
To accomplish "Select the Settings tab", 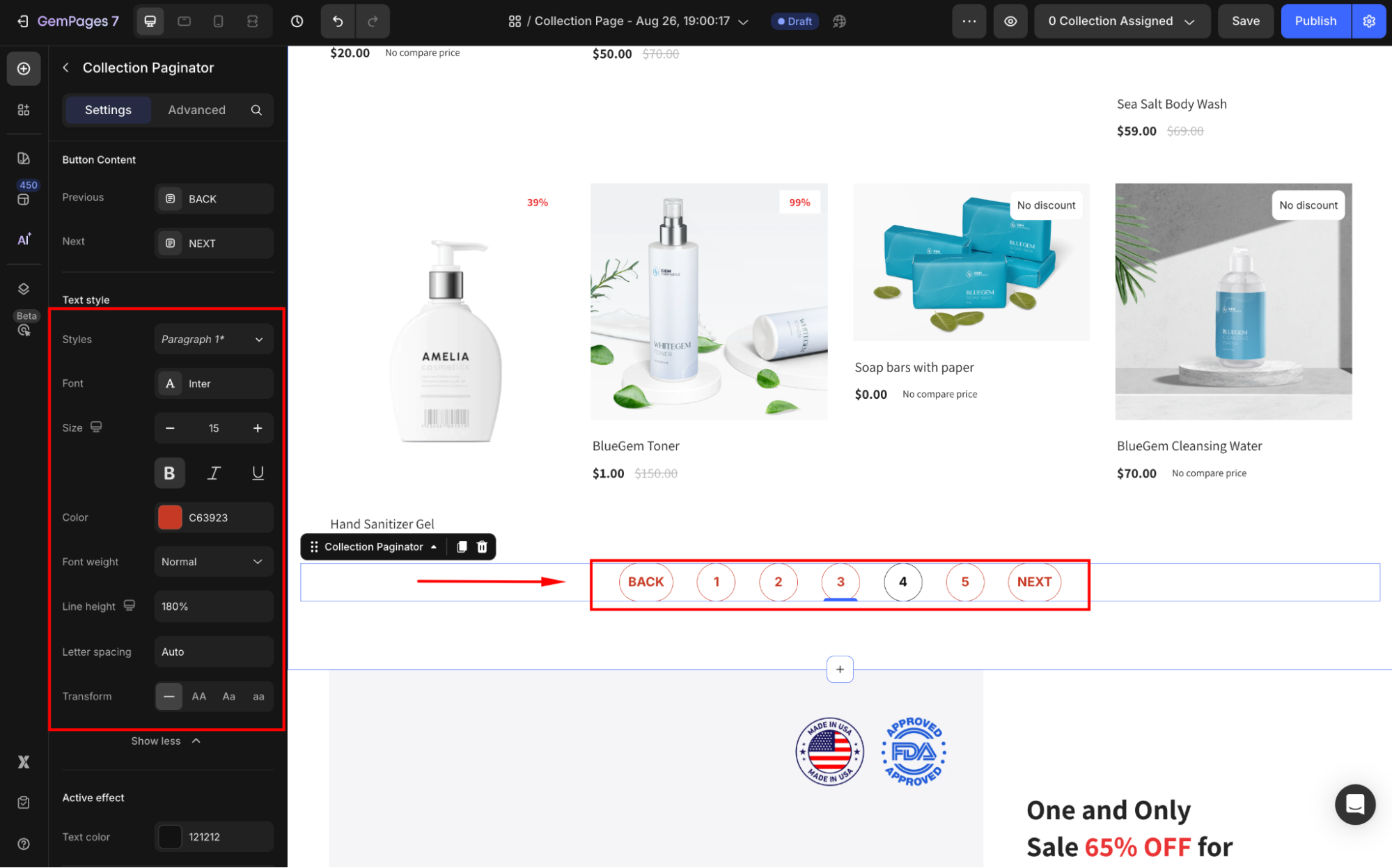I will (108, 110).
